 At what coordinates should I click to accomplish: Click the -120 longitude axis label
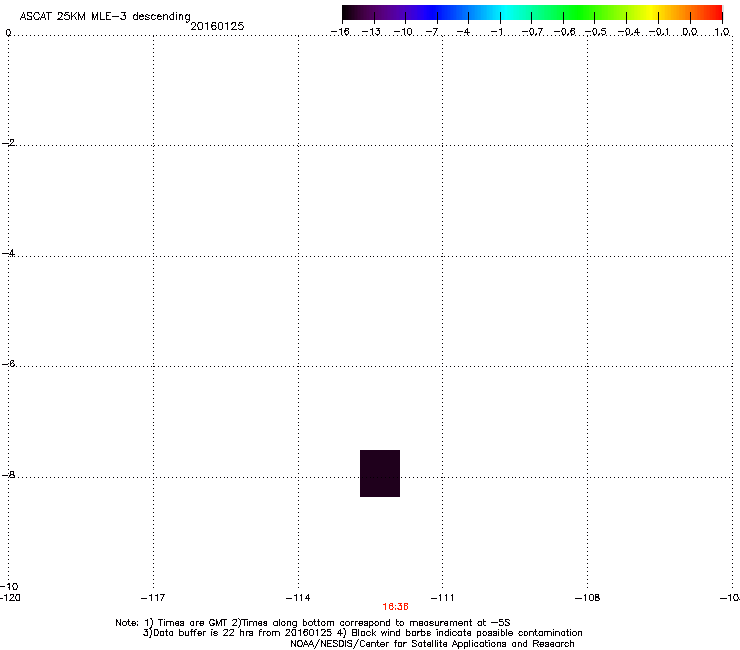(x=10, y=598)
